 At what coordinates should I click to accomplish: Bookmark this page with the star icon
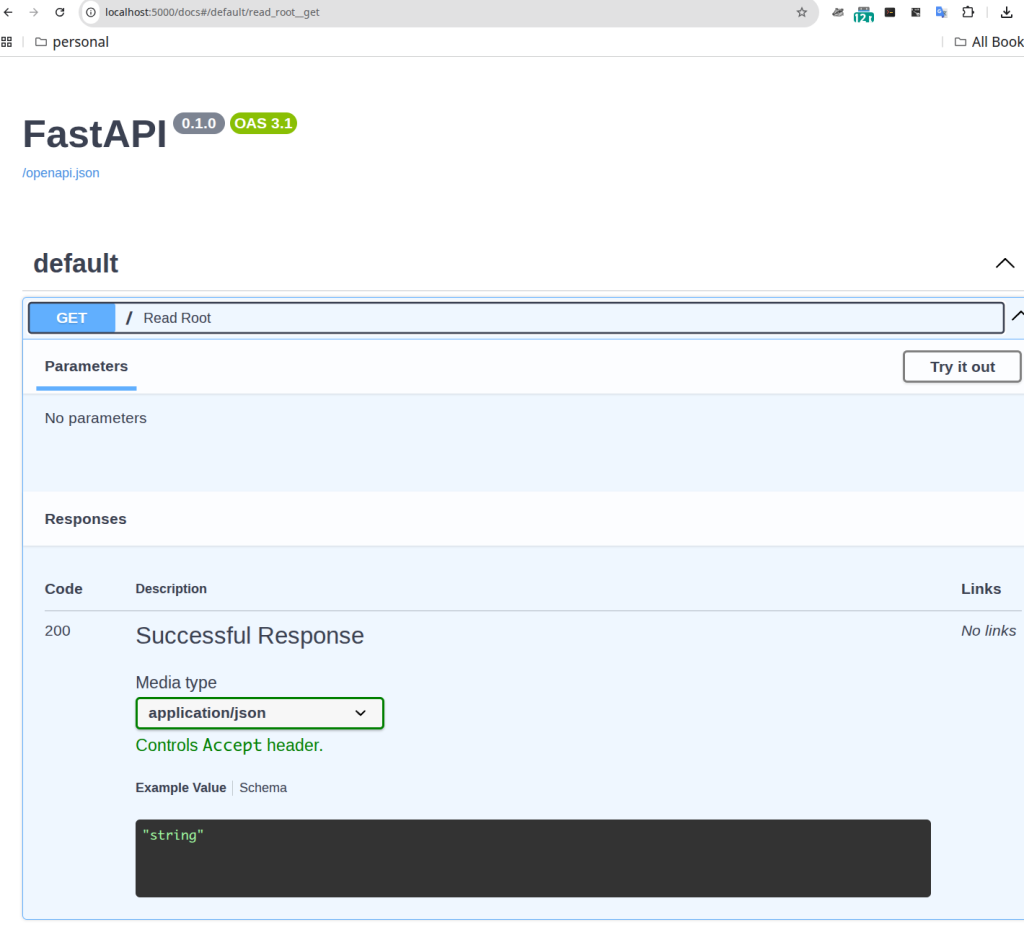coord(801,12)
